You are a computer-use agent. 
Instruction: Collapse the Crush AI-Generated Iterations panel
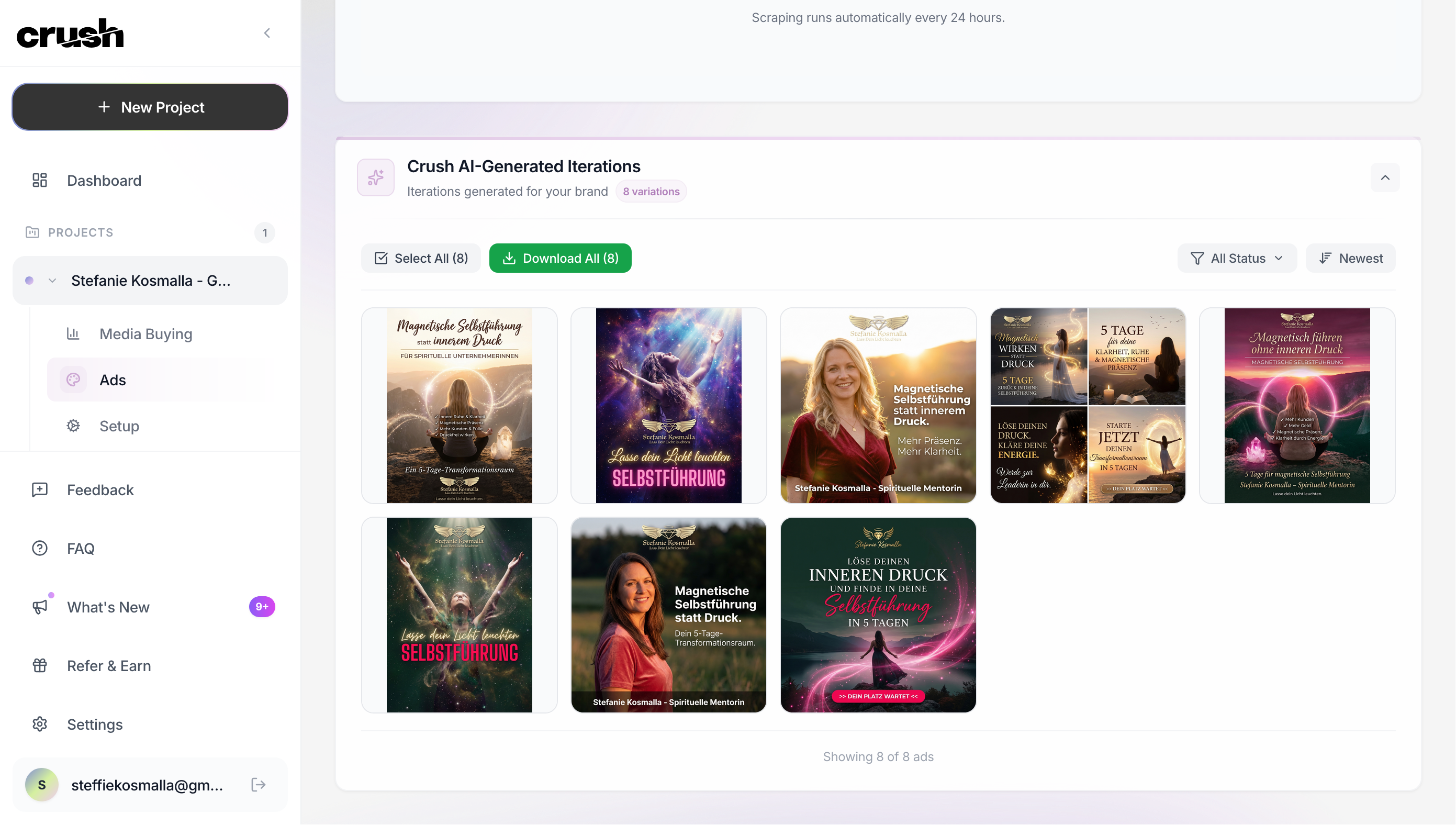point(1385,177)
